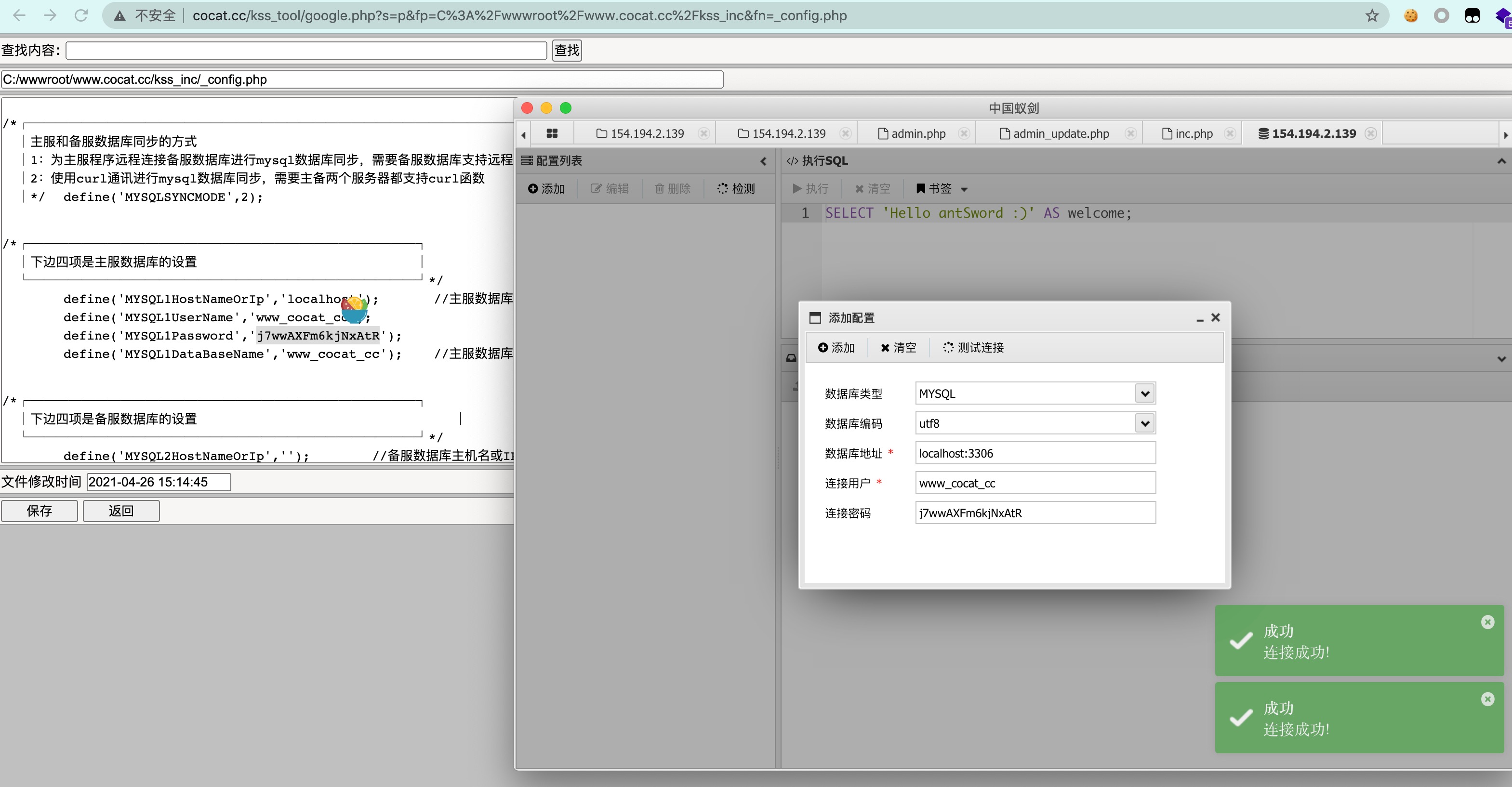Click the SQL editor line SELECT statement
The height and width of the screenshot is (787, 1512).
pyautogui.click(x=978, y=213)
